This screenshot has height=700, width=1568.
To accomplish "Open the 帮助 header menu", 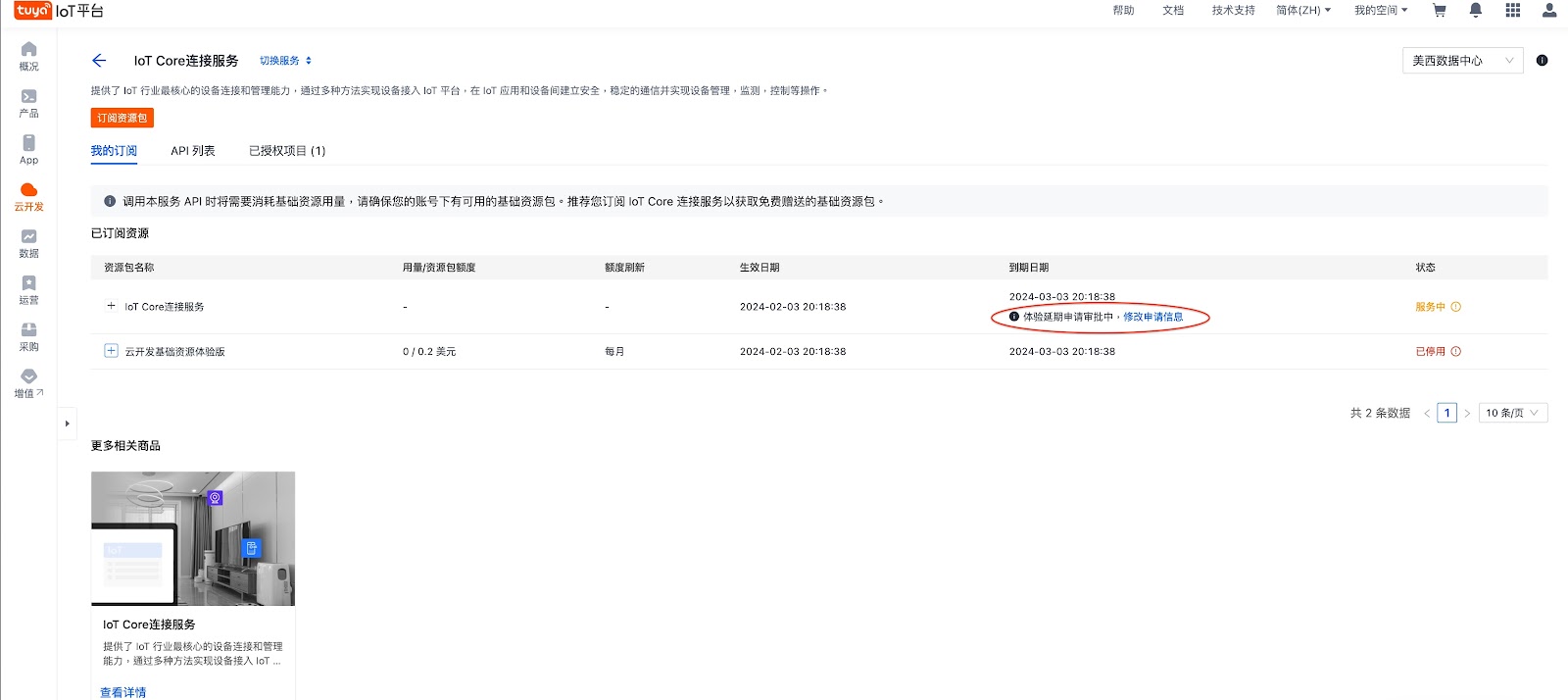I will pyautogui.click(x=1123, y=11).
